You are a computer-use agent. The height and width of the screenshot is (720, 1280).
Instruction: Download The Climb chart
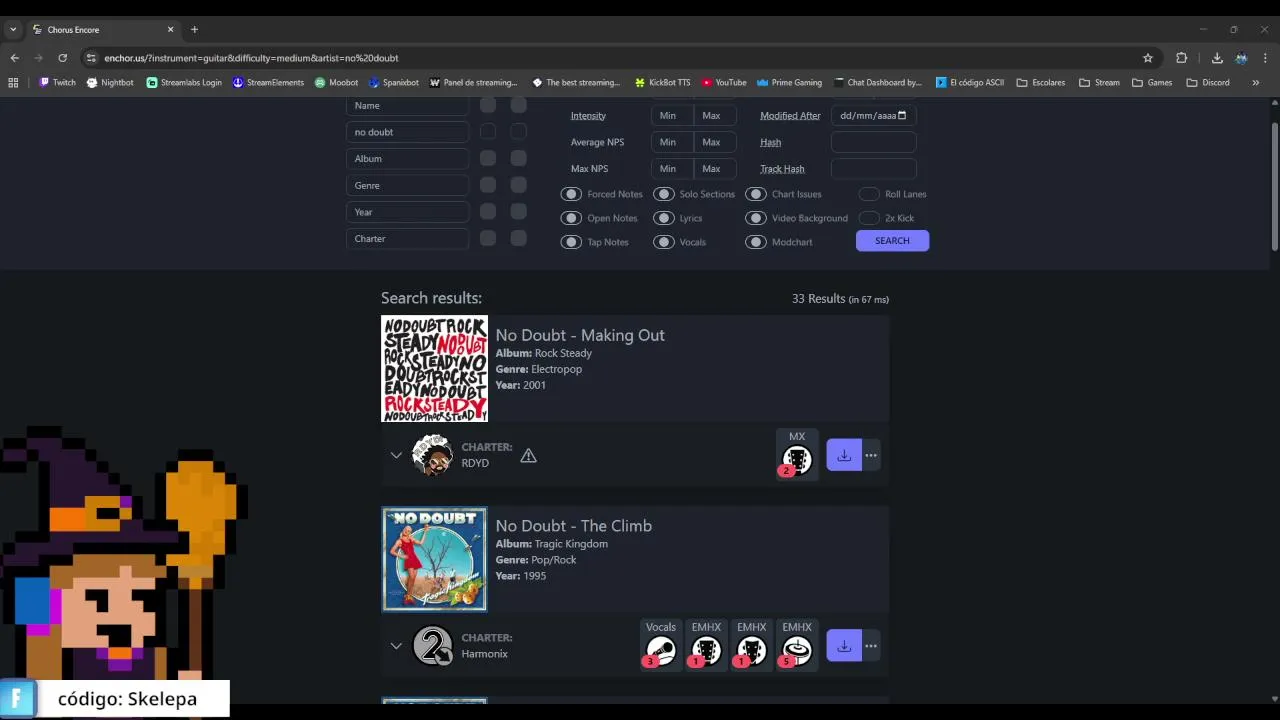pyautogui.click(x=844, y=646)
